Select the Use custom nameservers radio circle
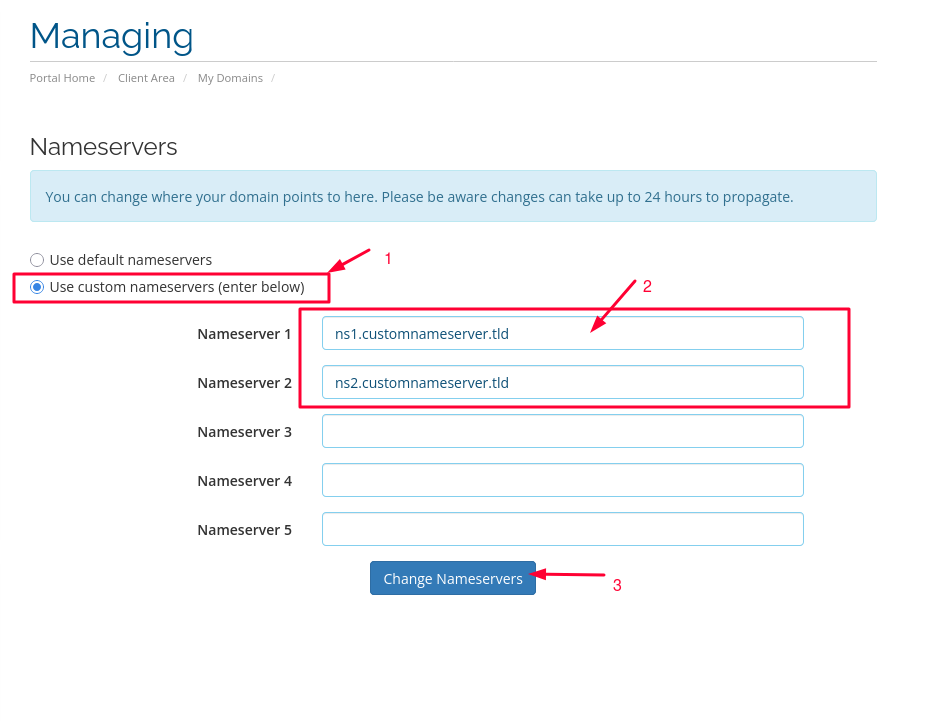Image resolution: width=949 pixels, height=721 pixels. coord(37,287)
